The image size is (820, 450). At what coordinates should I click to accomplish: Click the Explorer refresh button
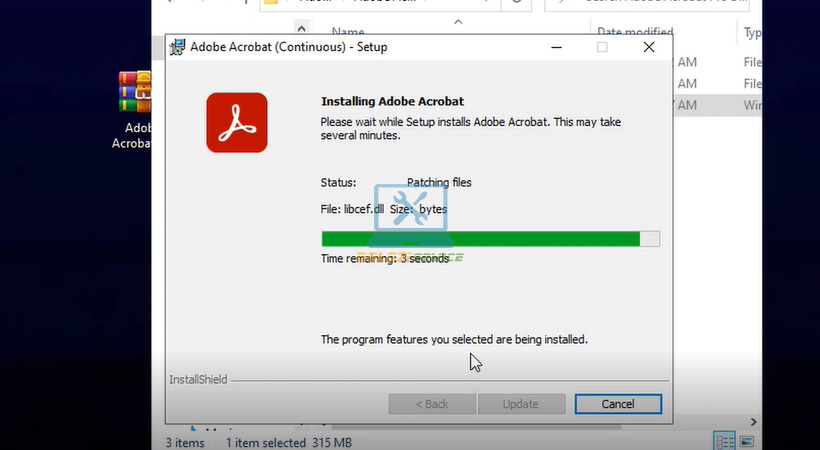click(517, 3)
